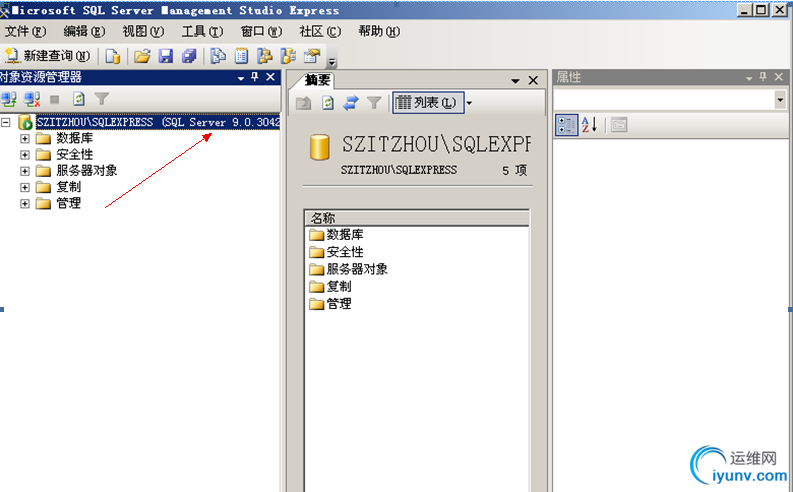The image size is (793, 492).
Task: Select the 摘要 tab
Action: [x=317, y=80]
